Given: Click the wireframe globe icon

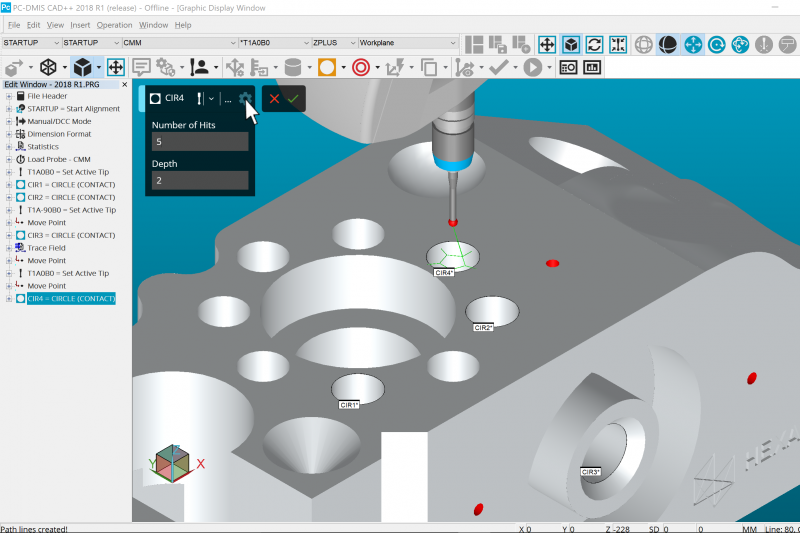Looking at the screenshot, I should (x=644, y=45).
